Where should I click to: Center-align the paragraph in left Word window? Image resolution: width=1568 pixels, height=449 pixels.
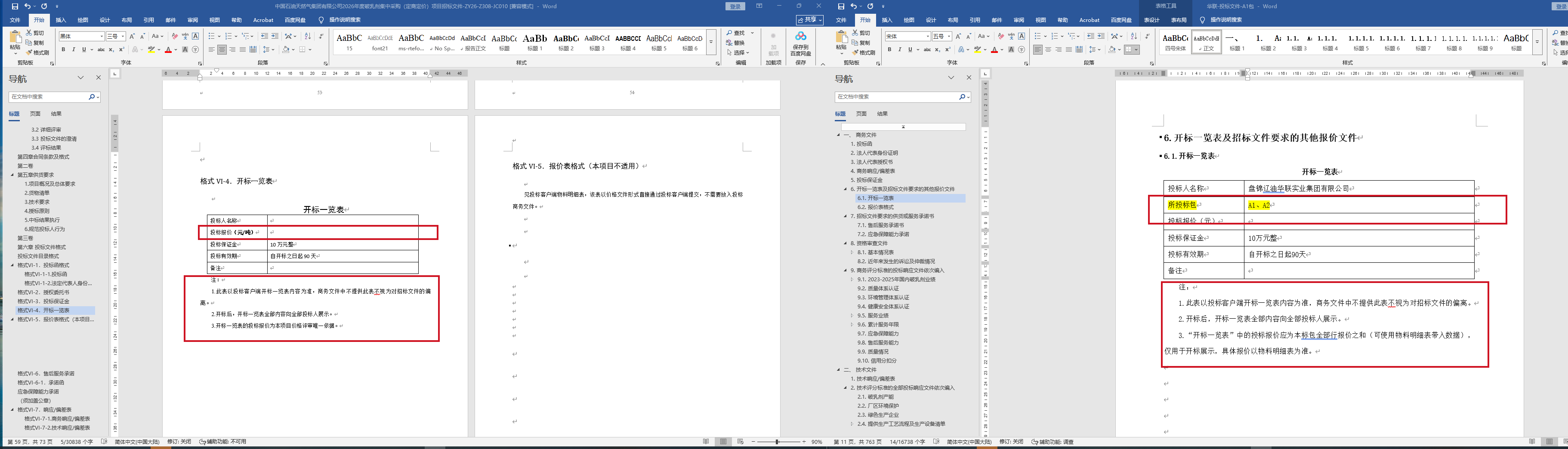pos(222,49)
